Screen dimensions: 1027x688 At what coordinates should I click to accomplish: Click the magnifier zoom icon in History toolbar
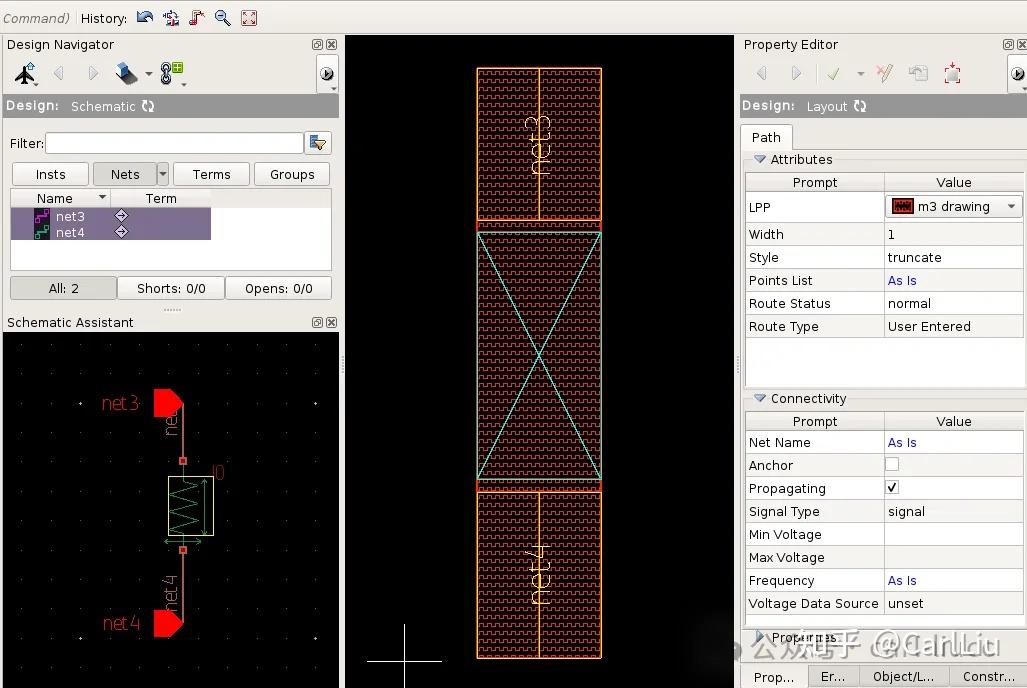click(222, 18)
